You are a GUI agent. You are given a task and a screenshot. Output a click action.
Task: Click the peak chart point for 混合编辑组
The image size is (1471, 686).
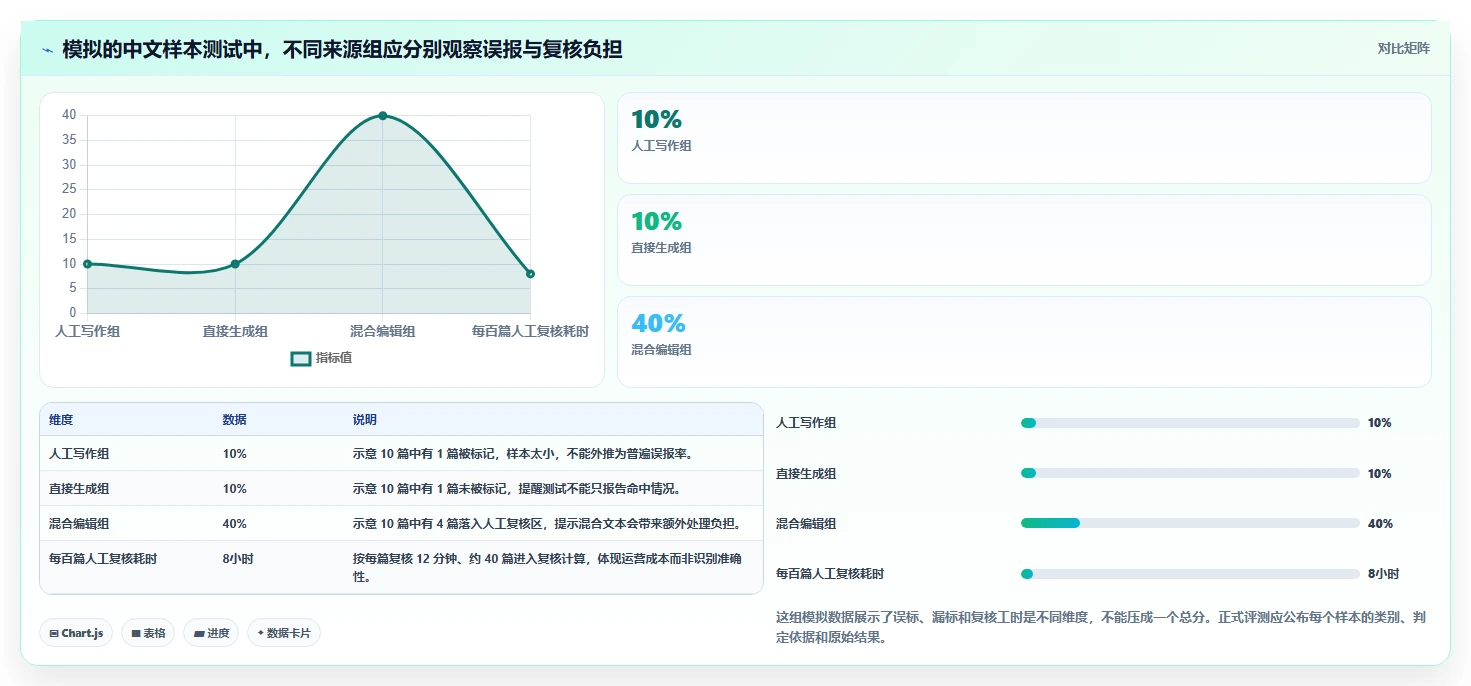(383, 116)
